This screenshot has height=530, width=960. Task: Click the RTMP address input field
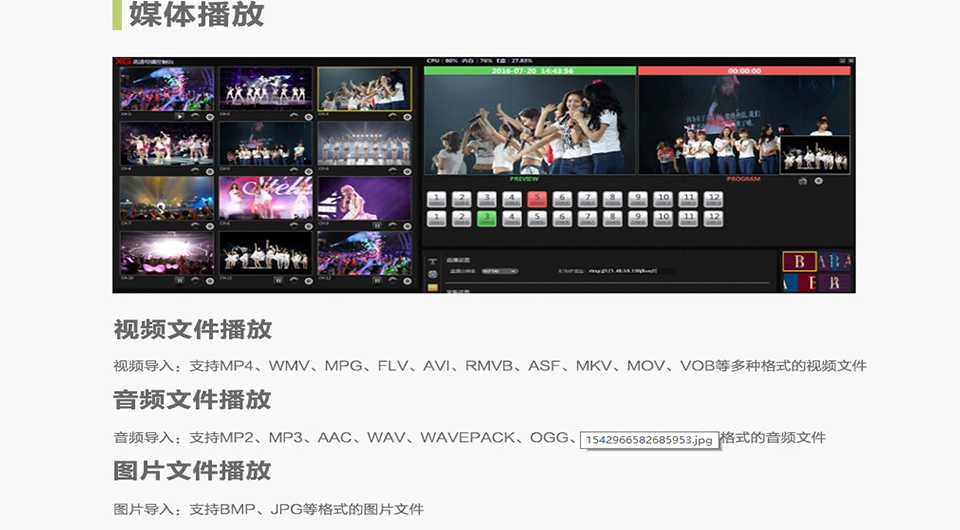(631, 271)
